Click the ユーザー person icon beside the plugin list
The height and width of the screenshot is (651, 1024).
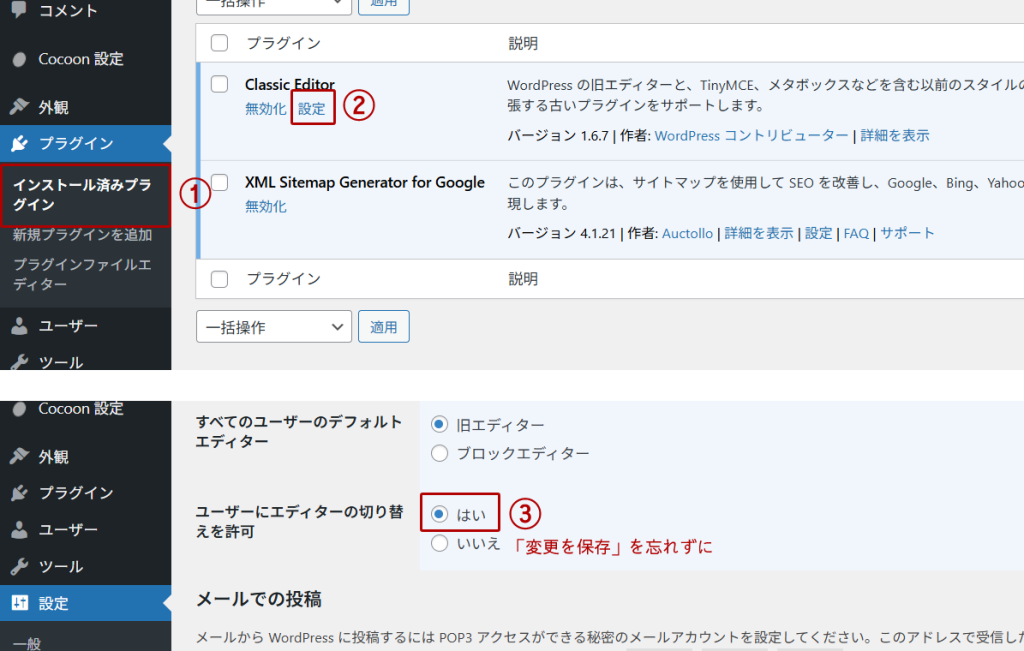tap(20, 326)
